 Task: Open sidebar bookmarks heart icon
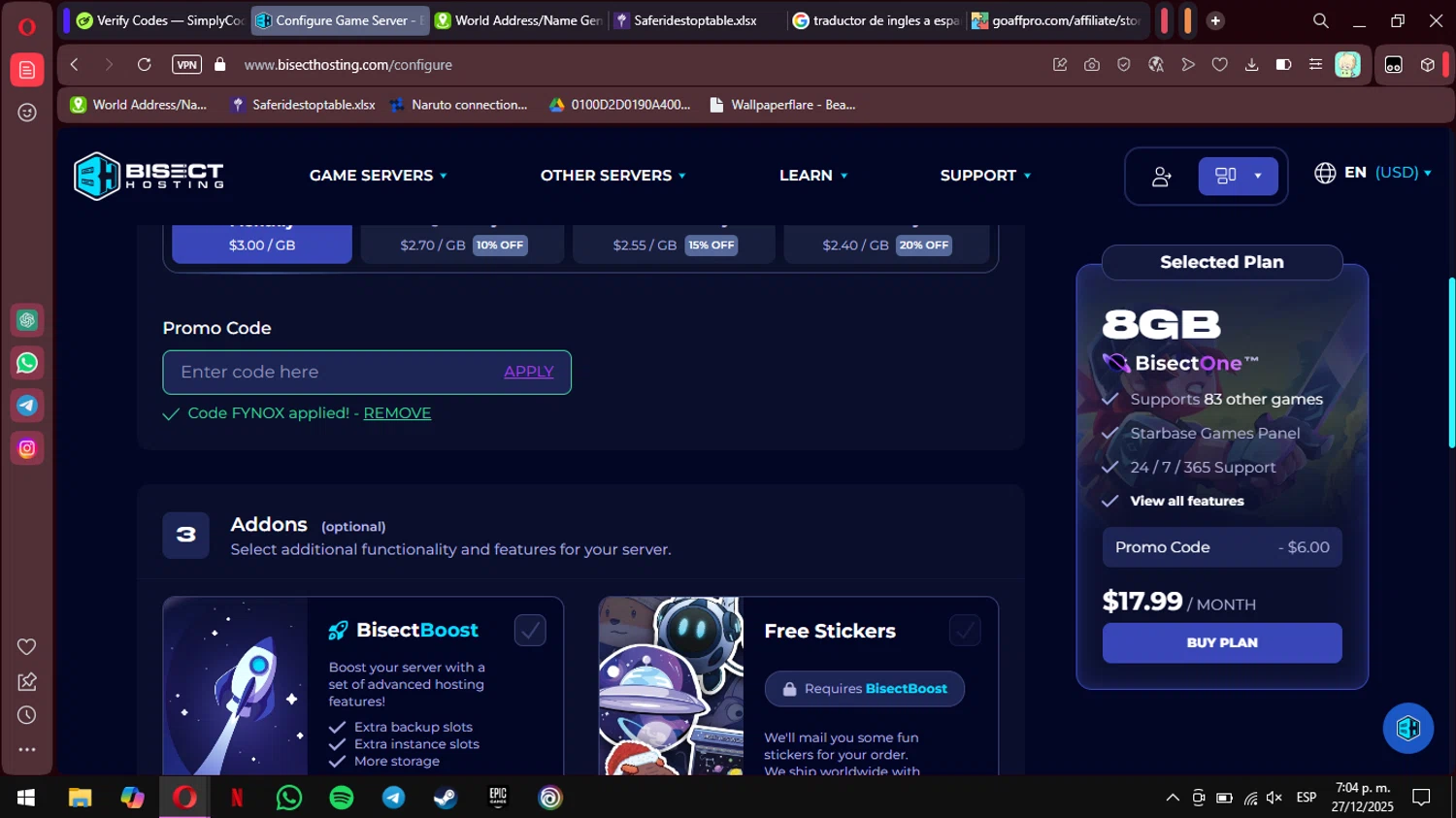pyautogui.click(x=27, y=647)
